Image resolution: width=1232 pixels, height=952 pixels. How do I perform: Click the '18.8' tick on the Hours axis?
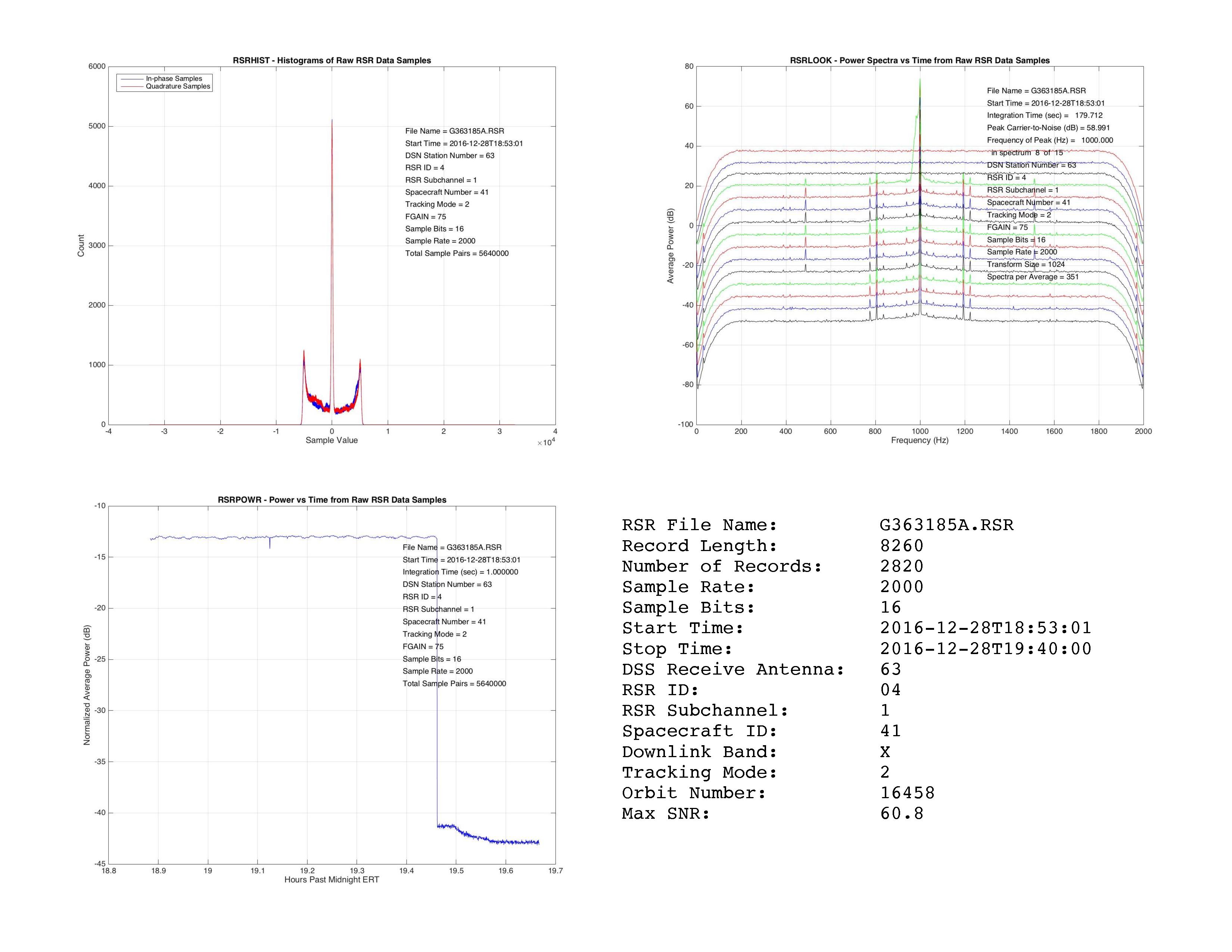(x=108, y=871)
